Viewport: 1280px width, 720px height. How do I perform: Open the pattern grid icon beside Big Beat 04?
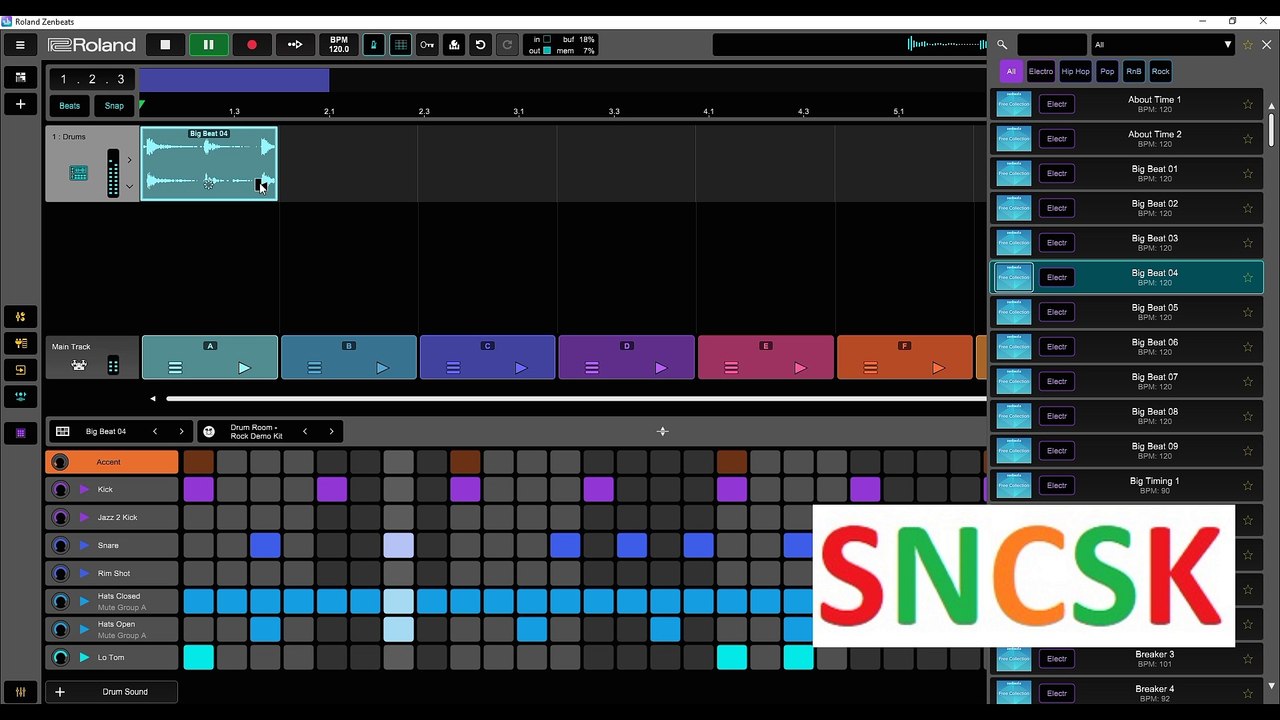[x=63, y=432]
